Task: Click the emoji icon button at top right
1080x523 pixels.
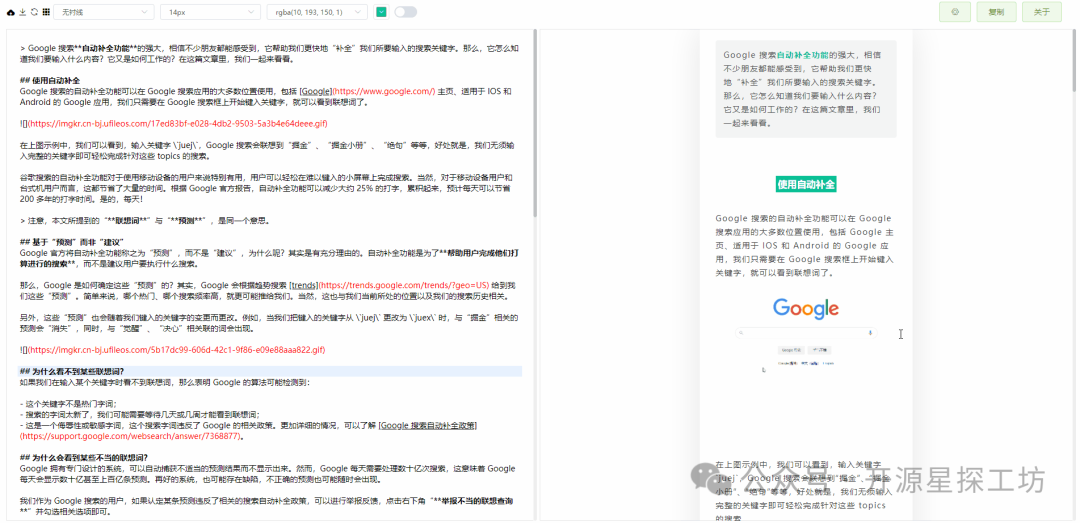Action: (x=955, y=12)
